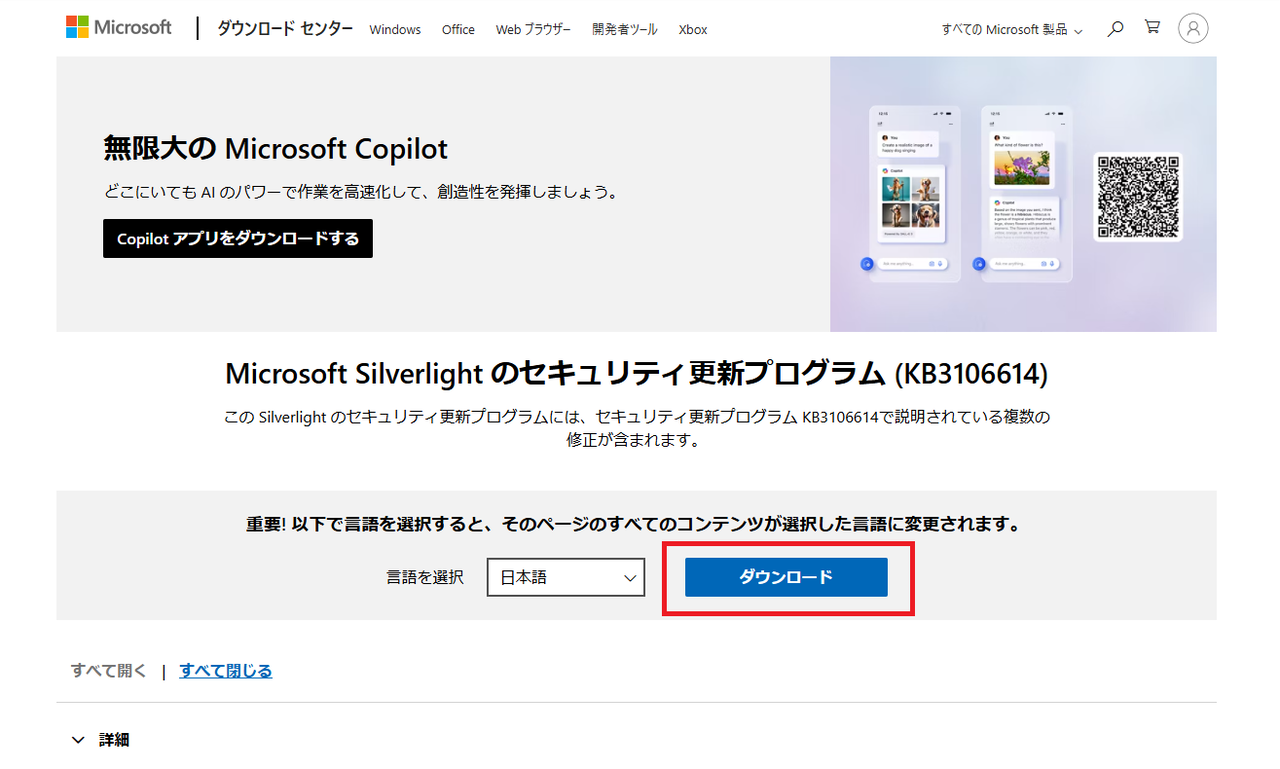The image size is (1280, 769).
Task: Open the Office navigation item
Action: (x=458, y=30)
